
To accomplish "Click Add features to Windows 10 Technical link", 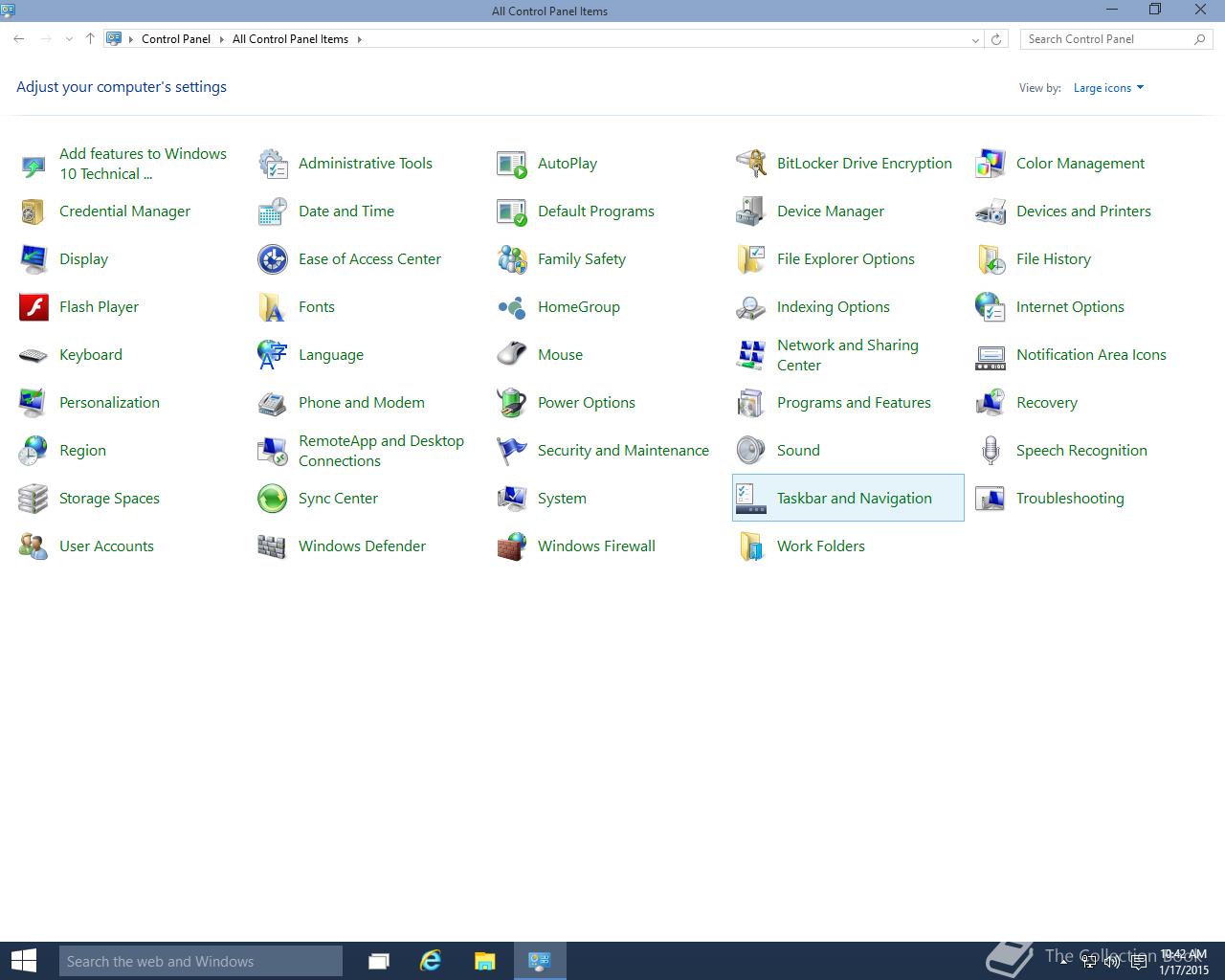I will tap(143, 164).
